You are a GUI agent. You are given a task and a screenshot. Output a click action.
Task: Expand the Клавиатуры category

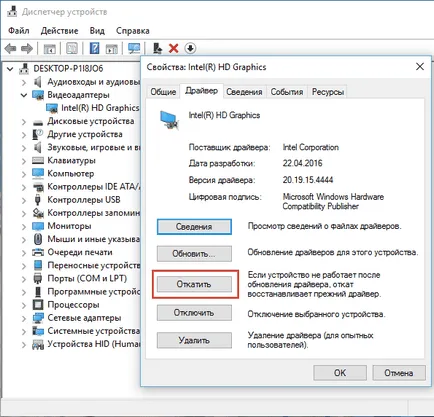click(24, 161)
